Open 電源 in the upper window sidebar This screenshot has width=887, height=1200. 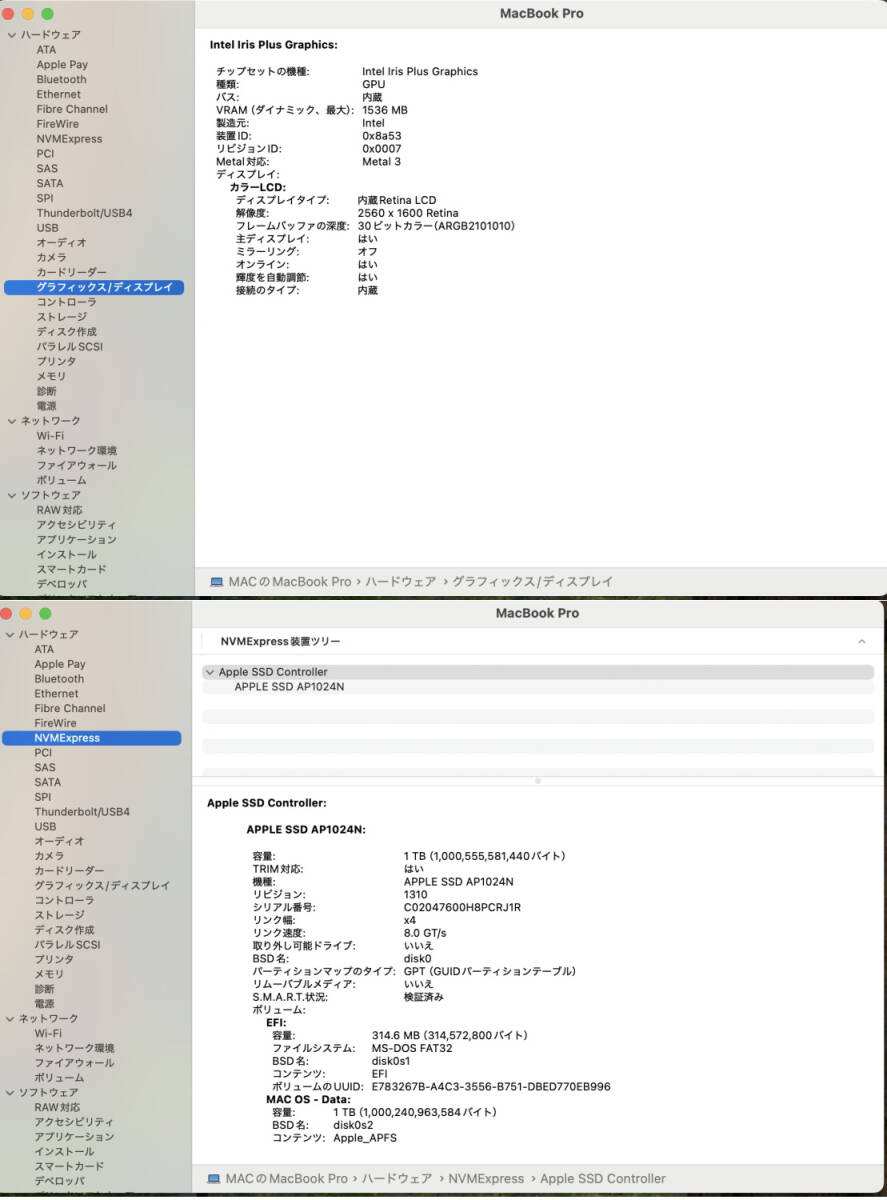point(46,406)
